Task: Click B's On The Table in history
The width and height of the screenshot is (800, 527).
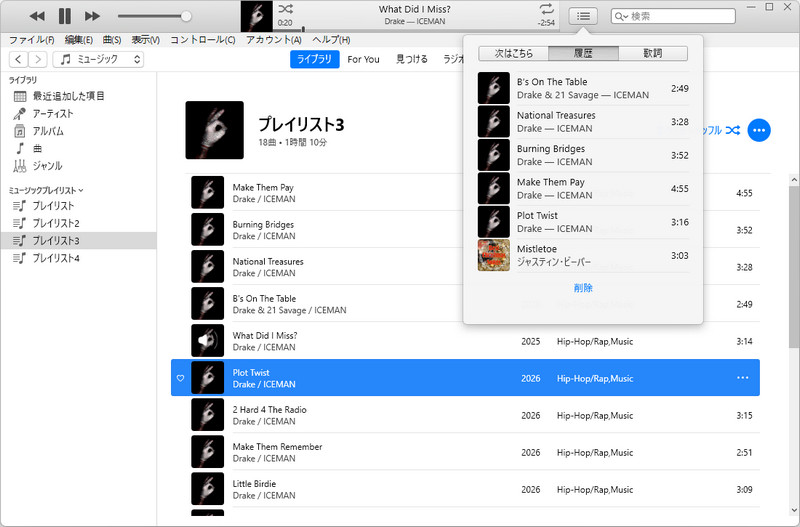Action: pyautogui.click(x=583, y=88)
